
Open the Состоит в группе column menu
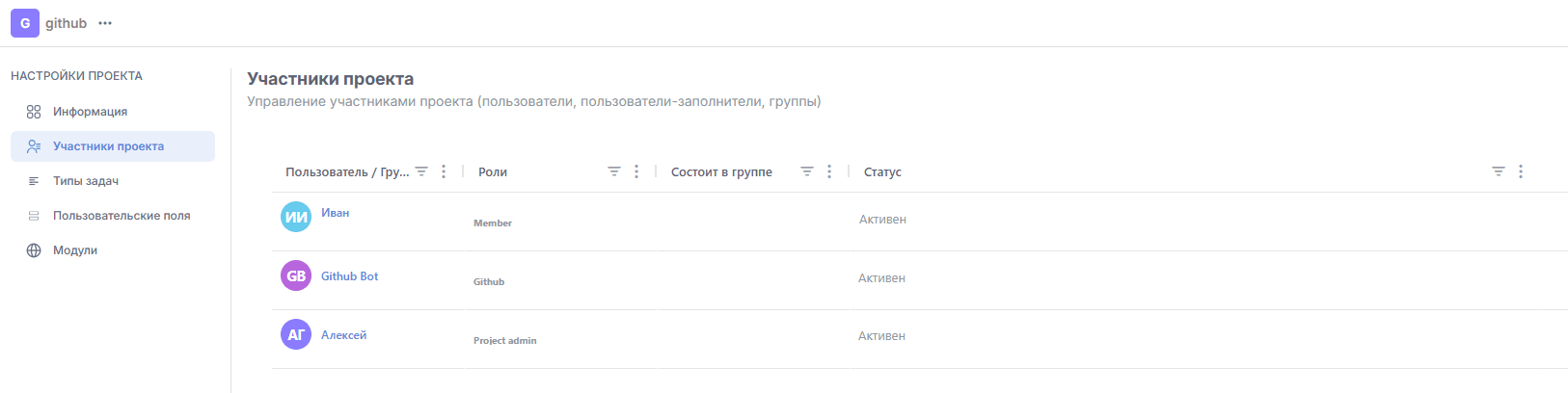[829, 171]
